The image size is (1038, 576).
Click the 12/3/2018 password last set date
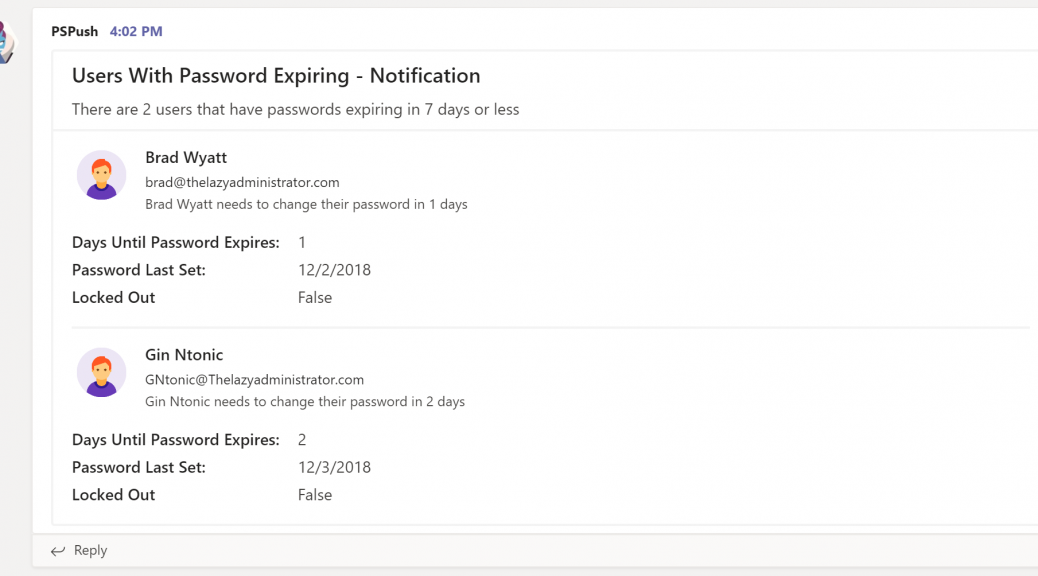coord(334,467)
